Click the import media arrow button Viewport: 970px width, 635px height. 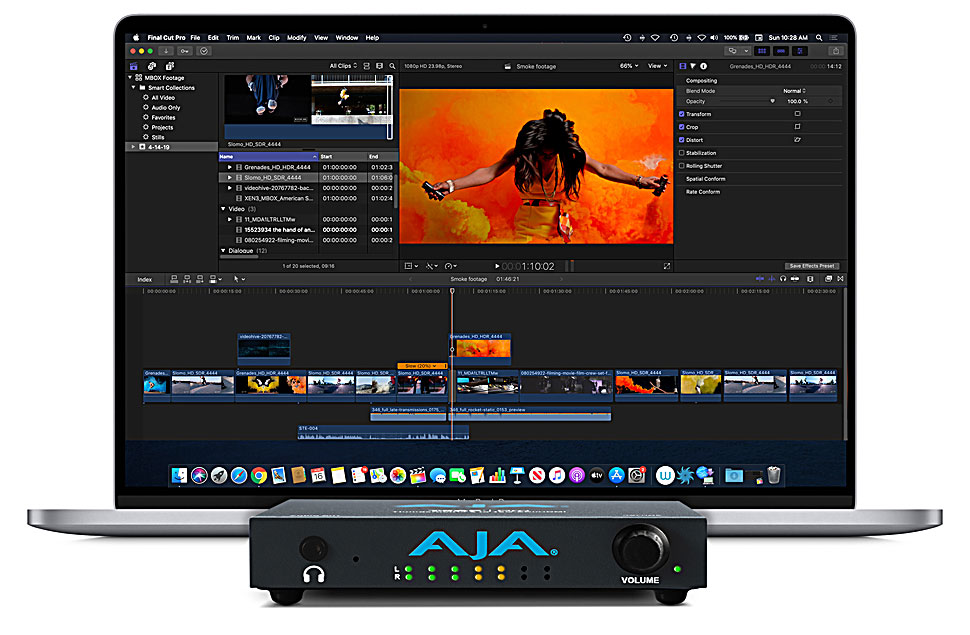click(166, 51)
